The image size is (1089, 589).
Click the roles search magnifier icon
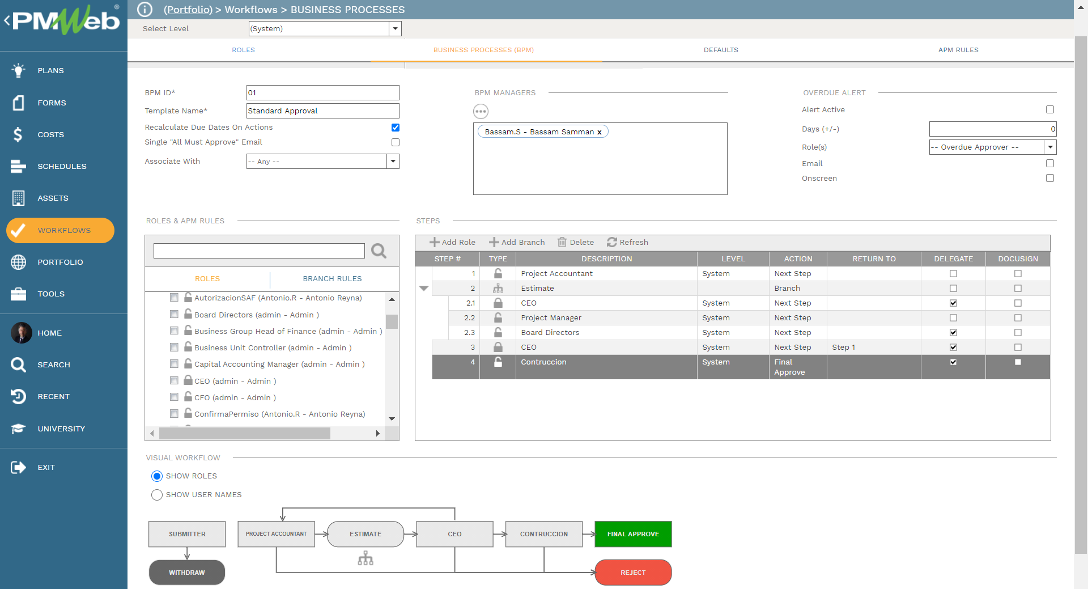(x=379, y=251)
